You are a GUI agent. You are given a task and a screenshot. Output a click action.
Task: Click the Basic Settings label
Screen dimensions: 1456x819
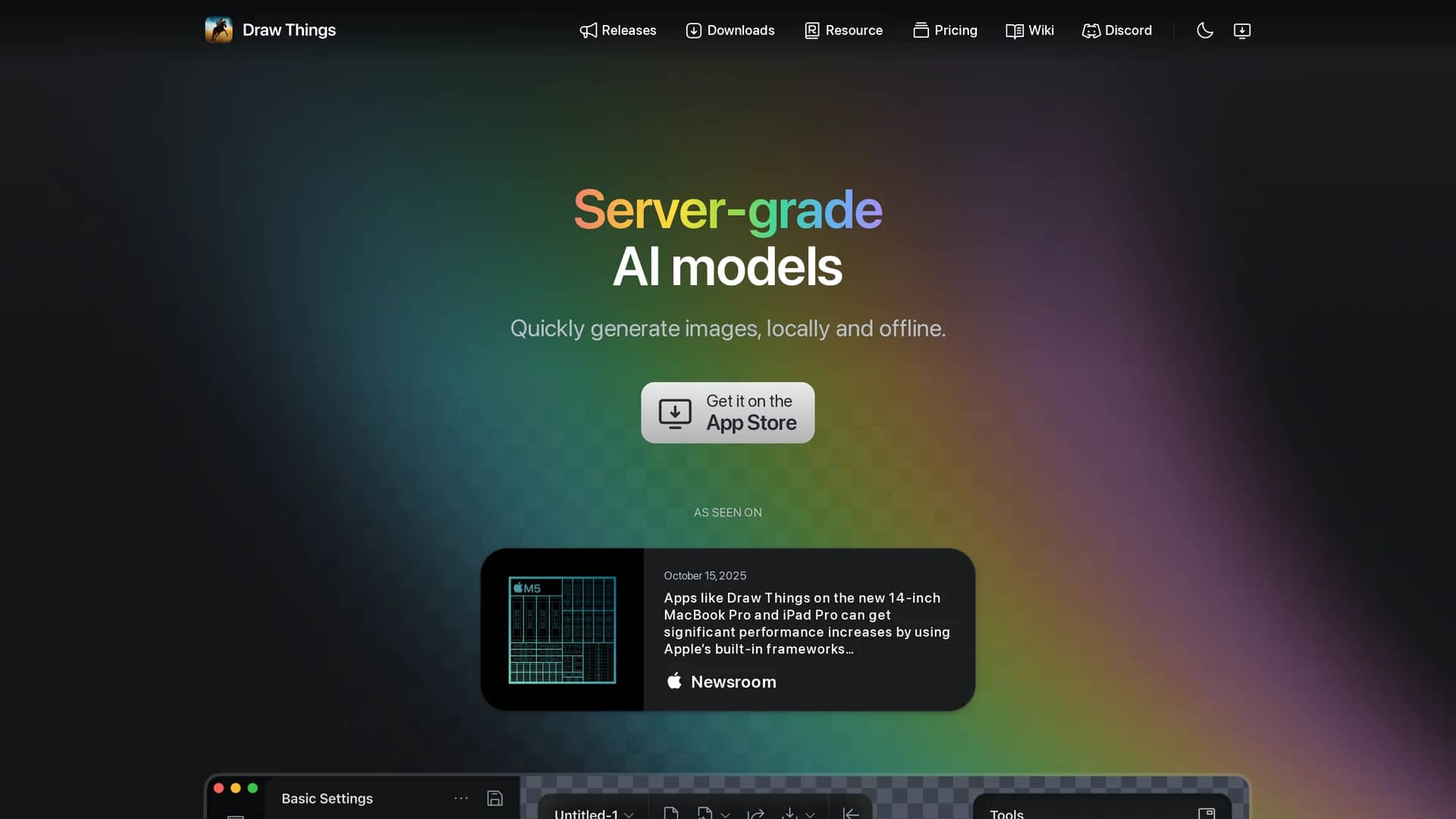(327, 799)
